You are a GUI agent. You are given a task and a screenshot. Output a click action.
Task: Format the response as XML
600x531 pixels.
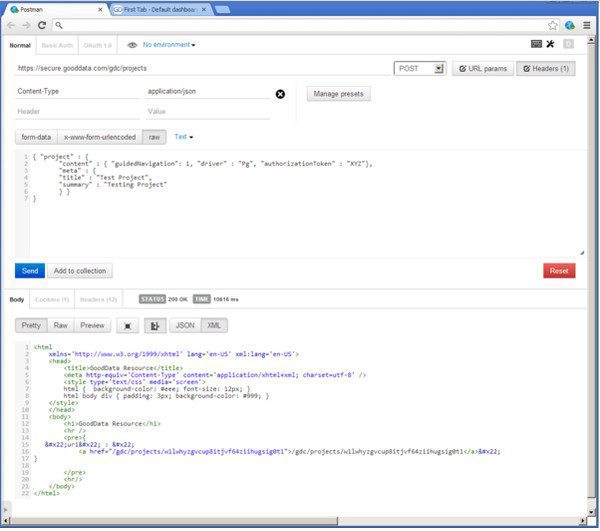pos(214,326)
